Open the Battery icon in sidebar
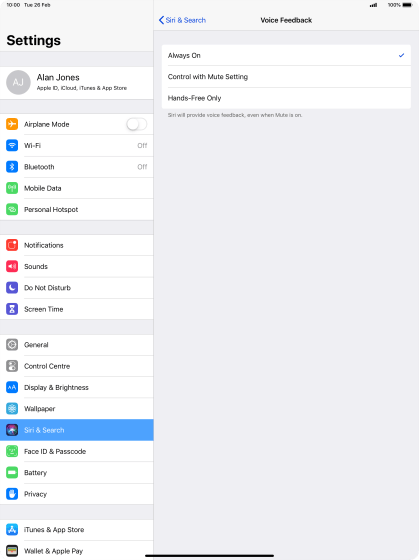The width and height of the screenshot is (419, 560). click(x=12, y=472)
